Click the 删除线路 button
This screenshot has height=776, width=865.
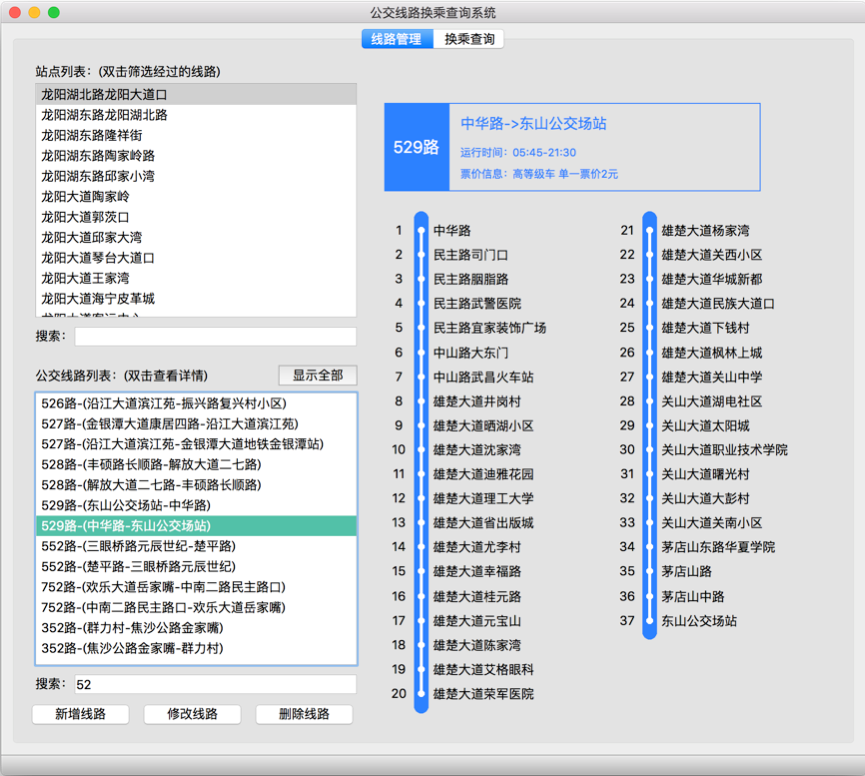tap(304, 714)
